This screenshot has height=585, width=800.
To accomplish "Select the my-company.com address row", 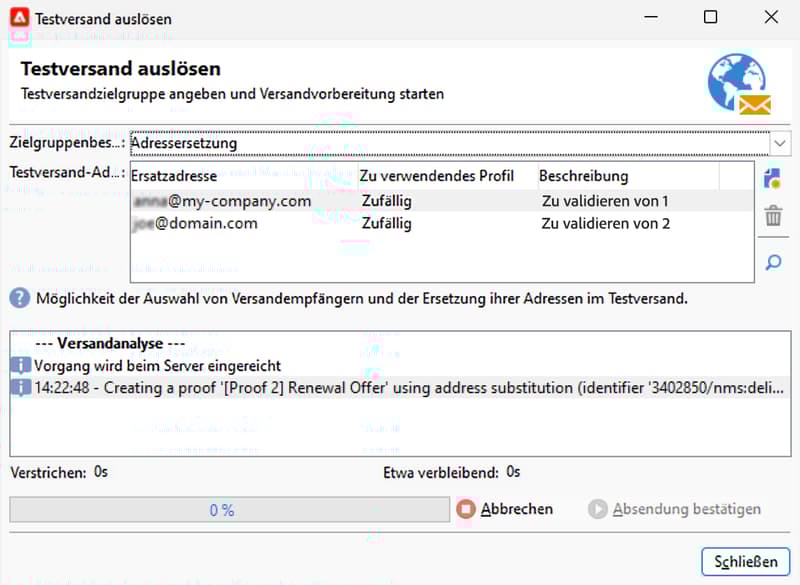I will [442, 201].
